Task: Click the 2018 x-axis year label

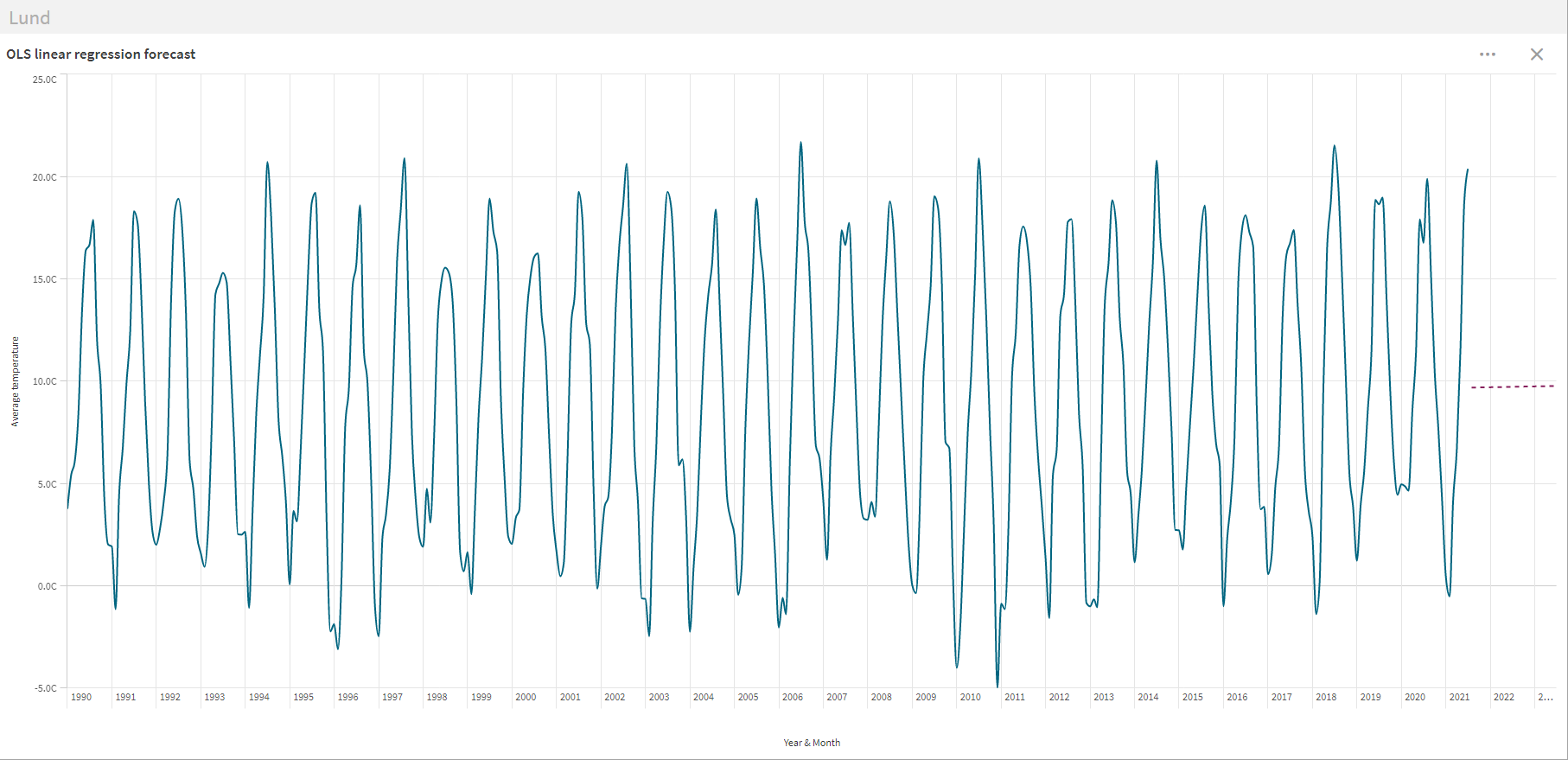Action: (1326, 697)
